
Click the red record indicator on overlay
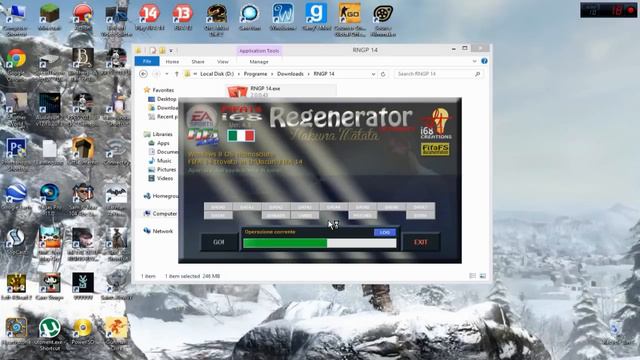click(x=631, y=11)
